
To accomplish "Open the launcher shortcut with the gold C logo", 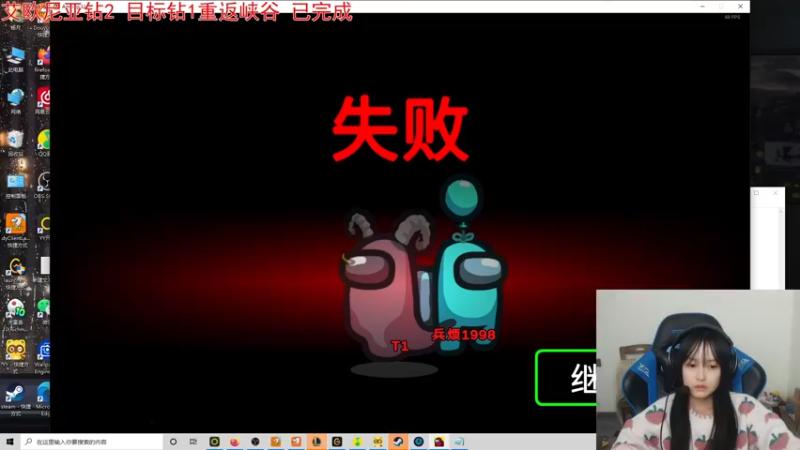I will tap(15, 272).
